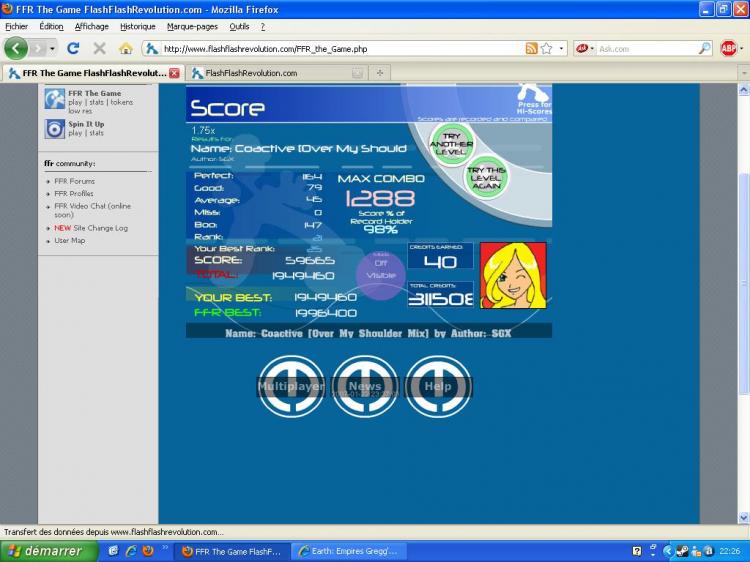Toggle the Off/Visible circle on score screen
750x562 pixels.
coord(381,270)
